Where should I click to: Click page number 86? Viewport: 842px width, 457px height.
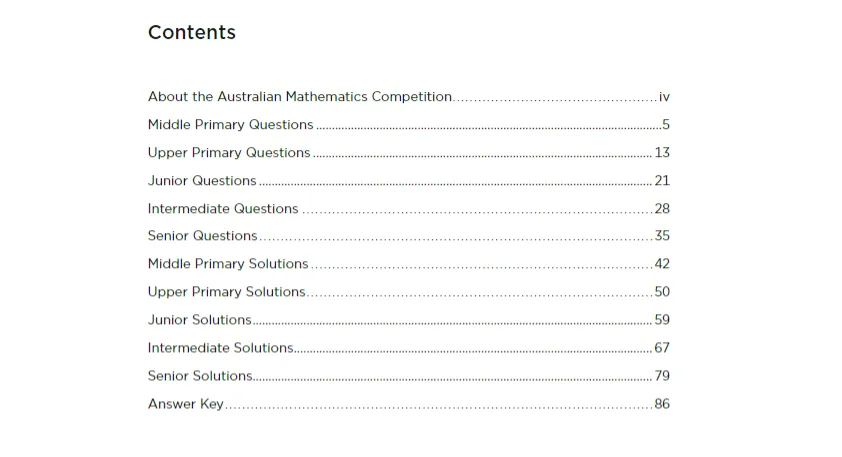(662, 404)
